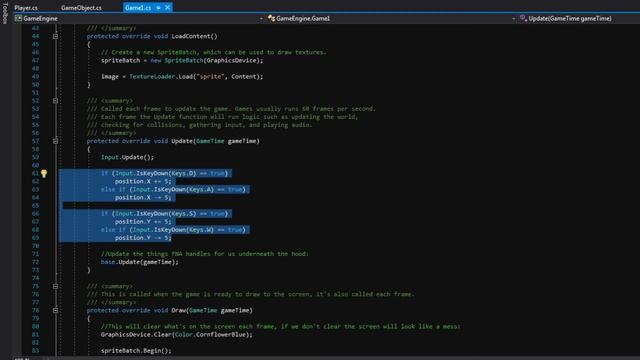Open the Update(GameTime gameTime) member dropdown
Viewport: 640px width, 360px height.
(x=578, y=18)
